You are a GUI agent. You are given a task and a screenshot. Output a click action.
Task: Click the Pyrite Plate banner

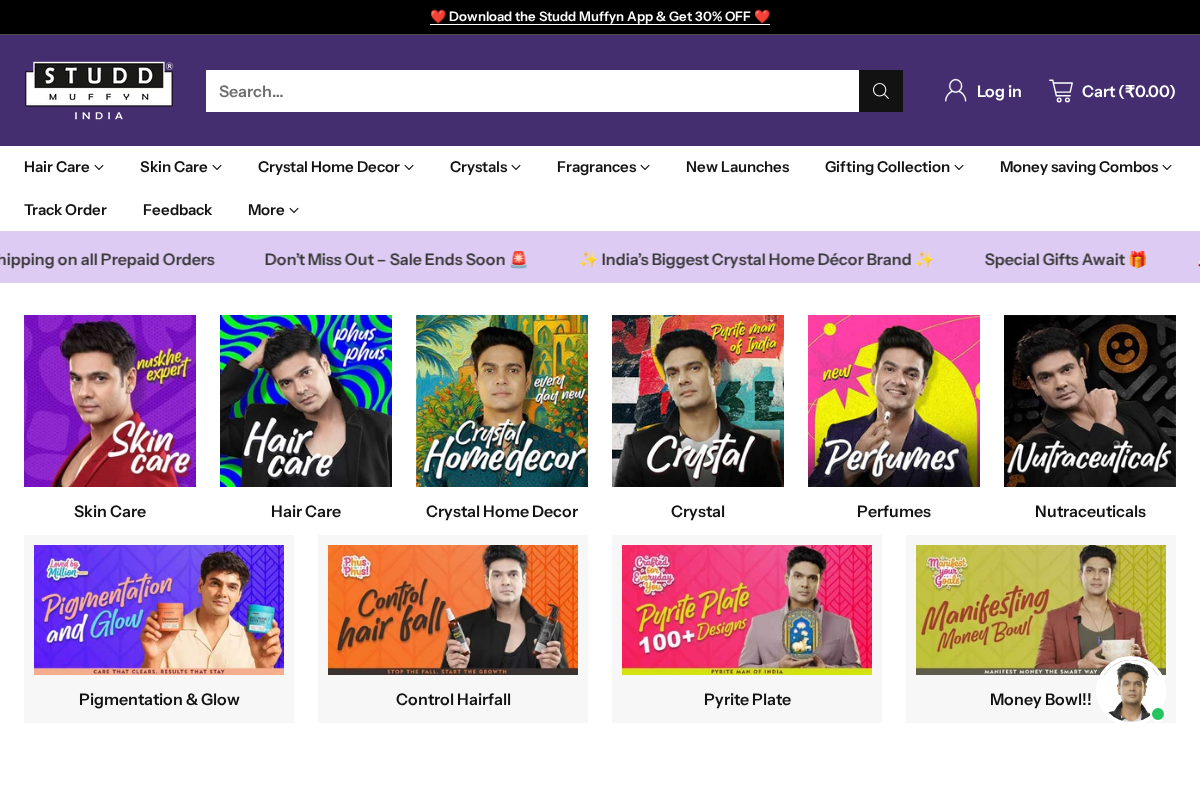pos(747,610)
